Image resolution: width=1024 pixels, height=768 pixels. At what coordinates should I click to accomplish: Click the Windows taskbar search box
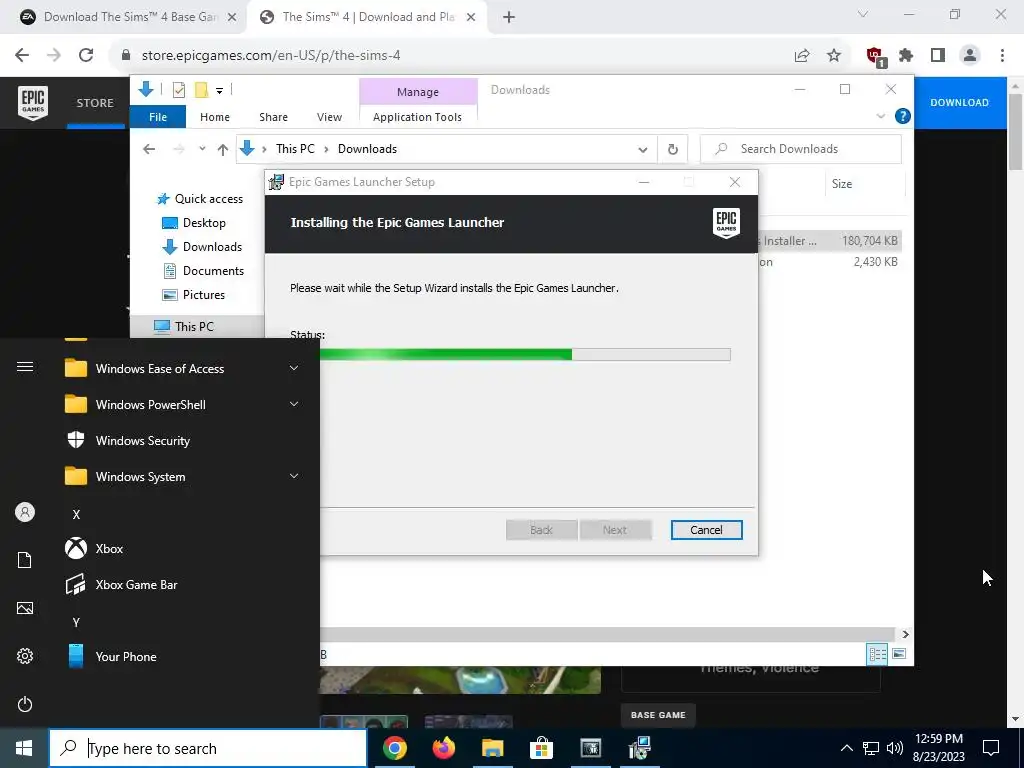click(208, 748)
